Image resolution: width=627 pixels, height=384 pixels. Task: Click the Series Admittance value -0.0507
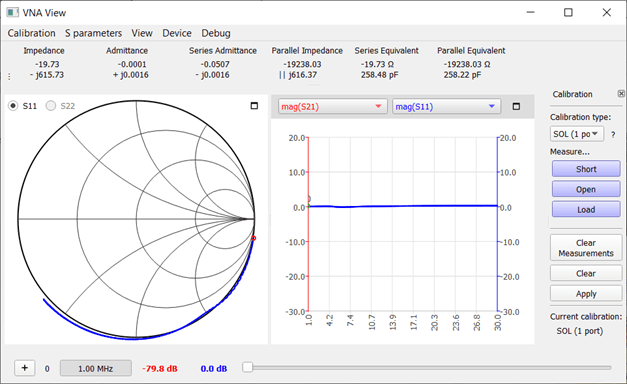coord(215,64)
